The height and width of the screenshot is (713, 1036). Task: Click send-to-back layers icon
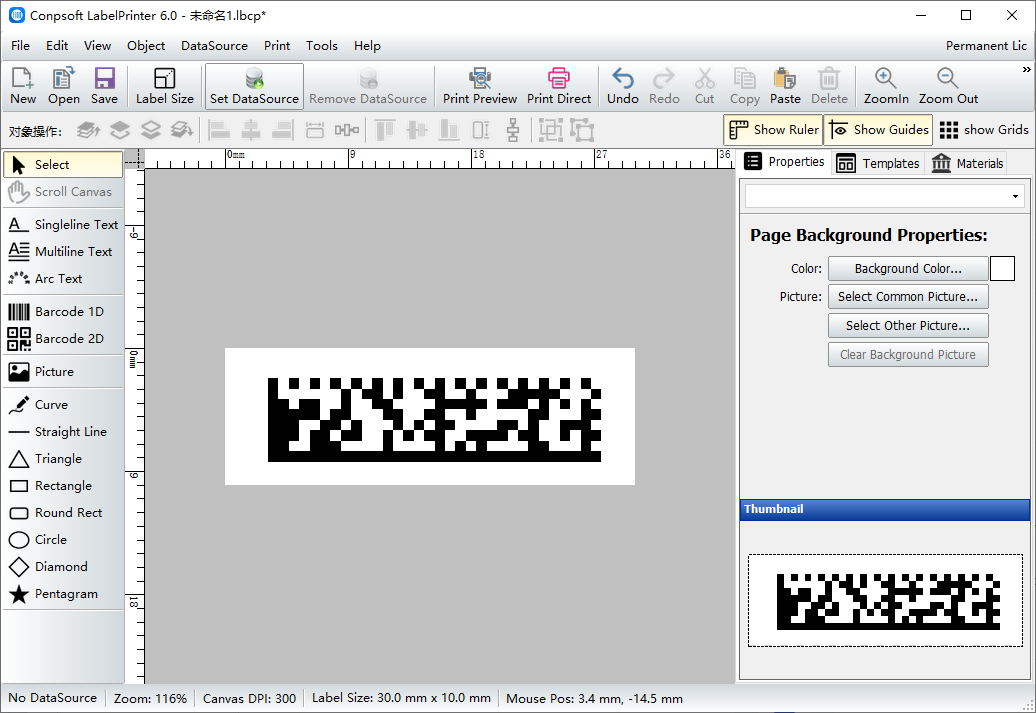(182, 130)
